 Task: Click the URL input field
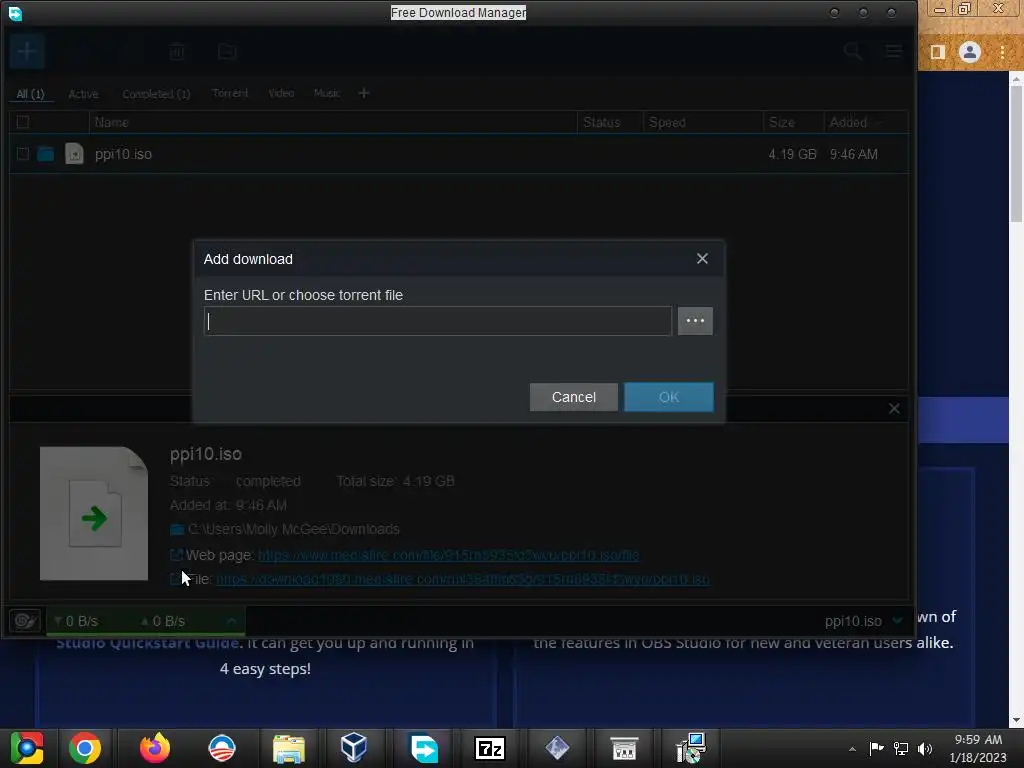point(438,321)
